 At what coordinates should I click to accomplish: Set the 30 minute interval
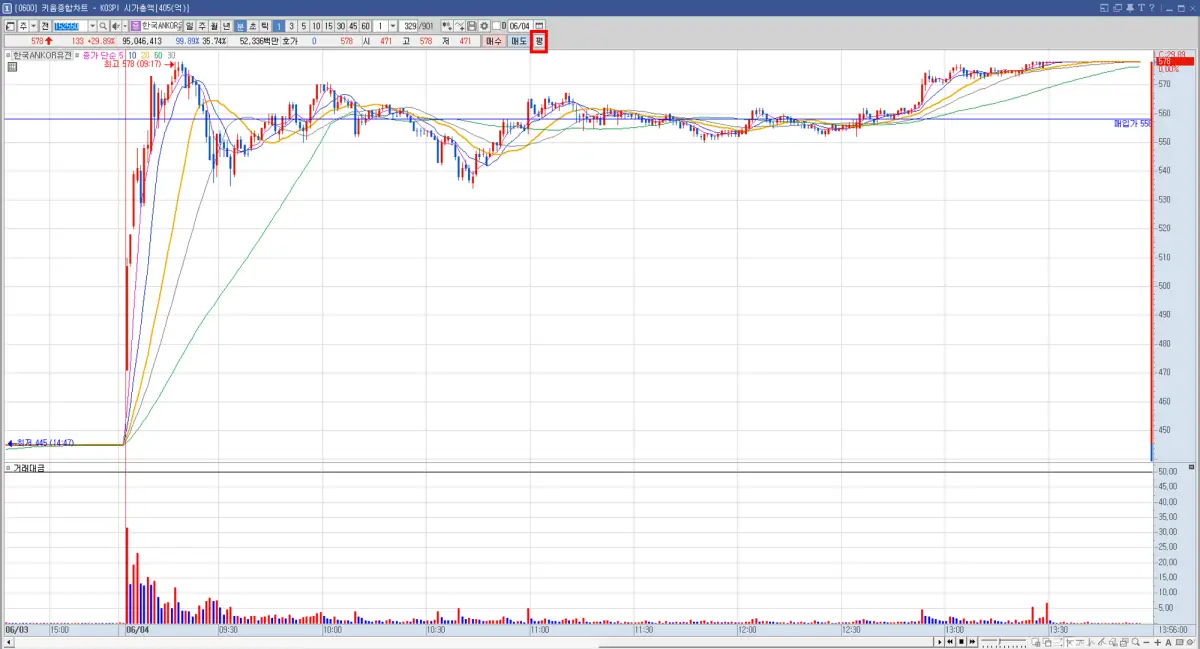click(340, 25)
